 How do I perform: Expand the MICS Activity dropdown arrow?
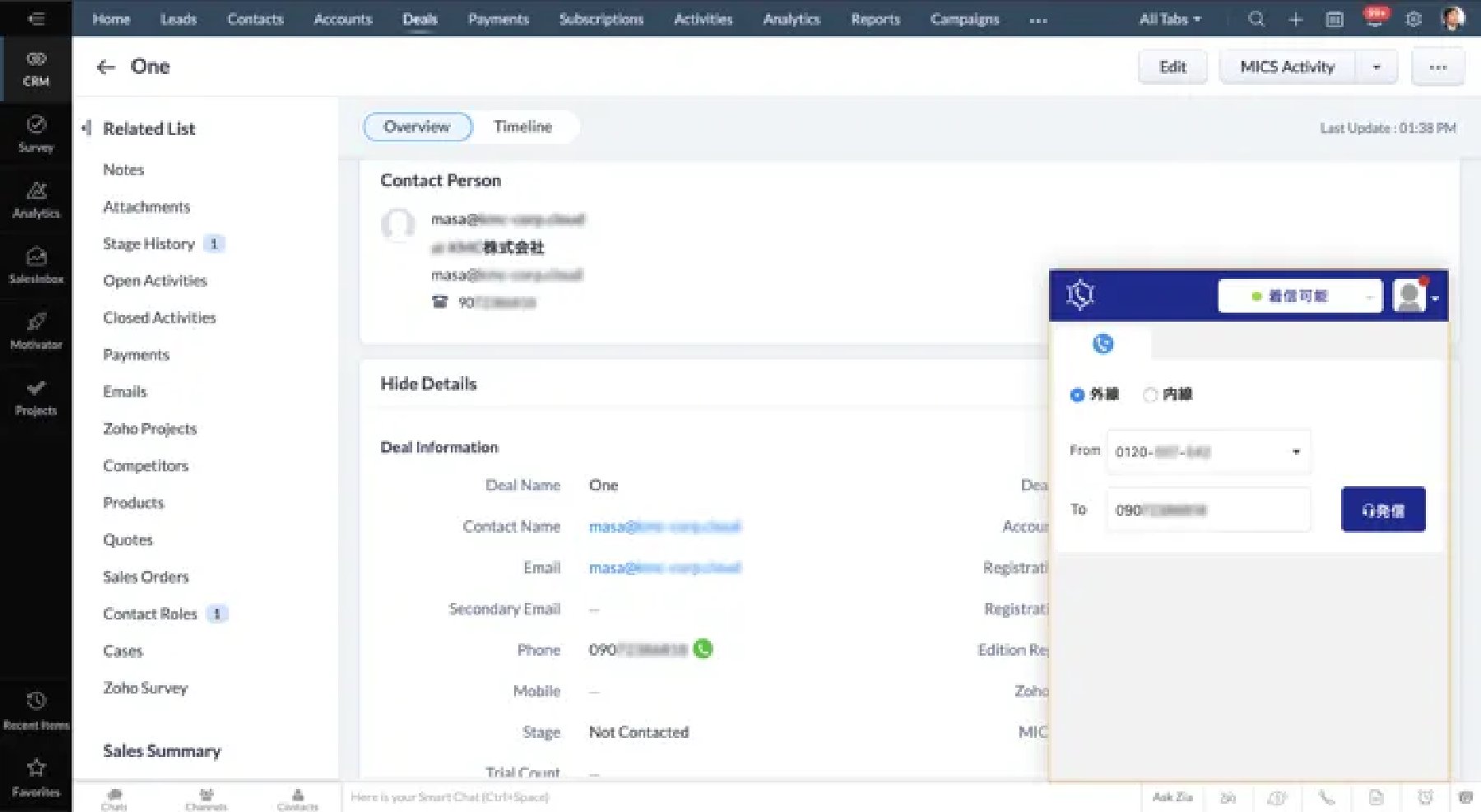tap(1377, 67)
